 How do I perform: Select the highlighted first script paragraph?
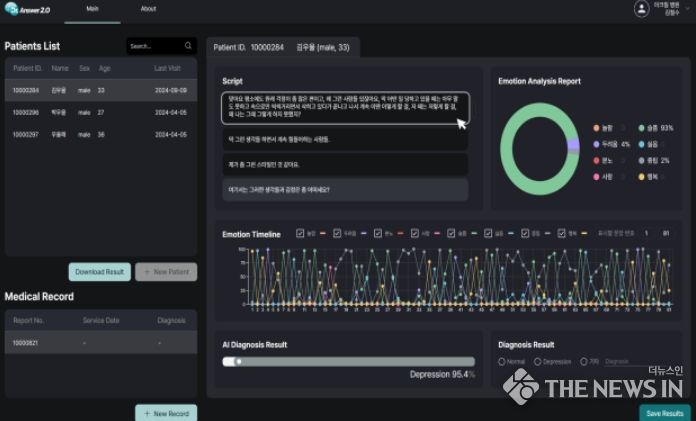point(345,108)
